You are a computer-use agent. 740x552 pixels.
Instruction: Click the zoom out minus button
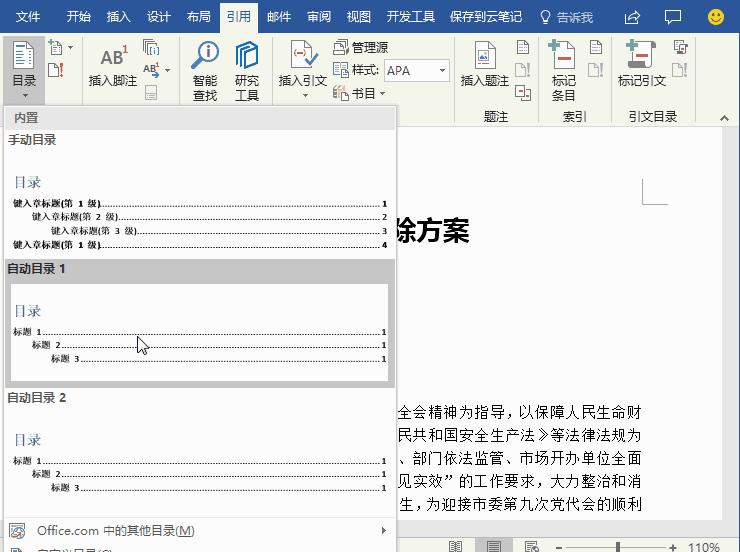(559, 547)
